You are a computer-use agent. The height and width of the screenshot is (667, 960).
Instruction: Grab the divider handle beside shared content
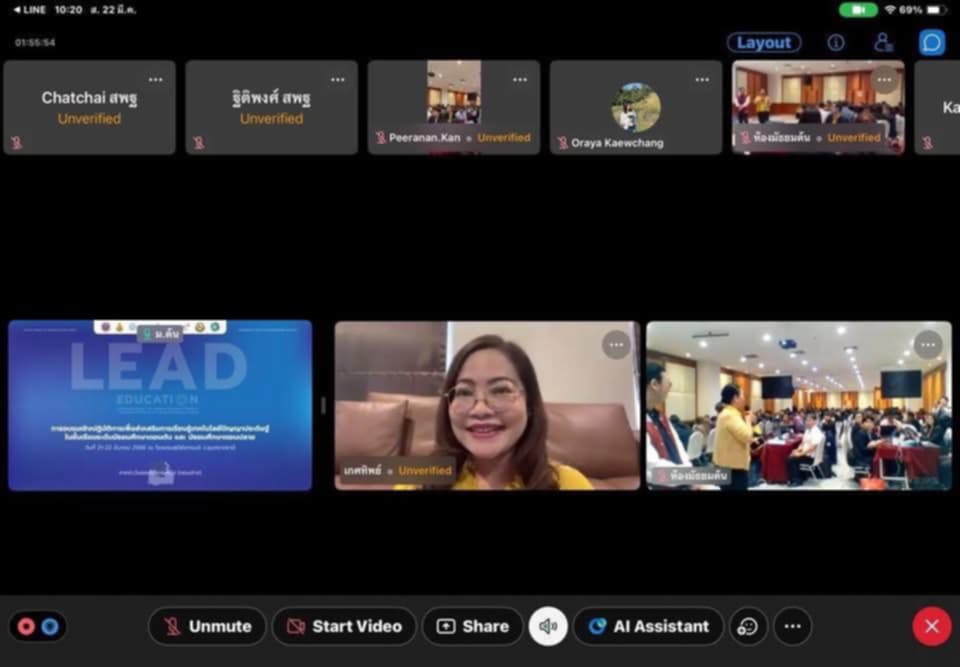(323, 405)
